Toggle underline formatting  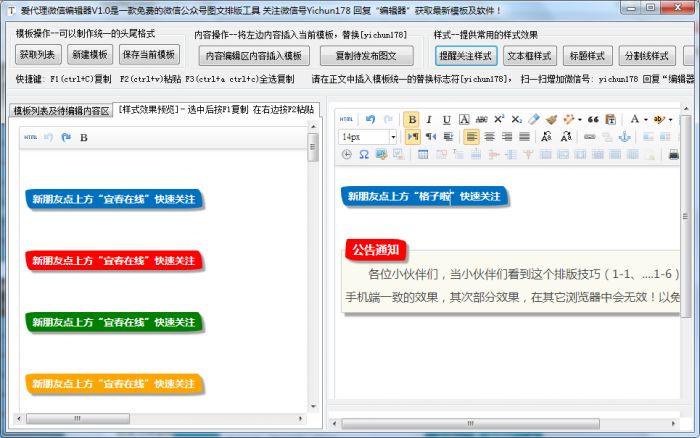coord(446,119)
